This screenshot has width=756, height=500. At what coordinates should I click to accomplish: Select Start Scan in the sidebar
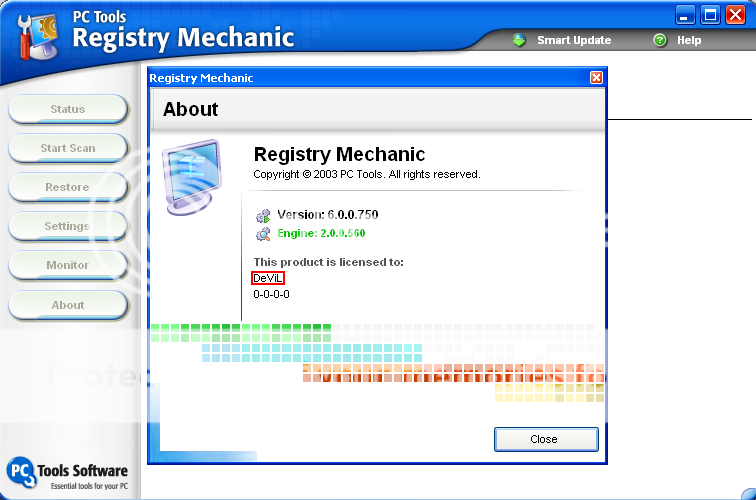click(x=68, y=148)
